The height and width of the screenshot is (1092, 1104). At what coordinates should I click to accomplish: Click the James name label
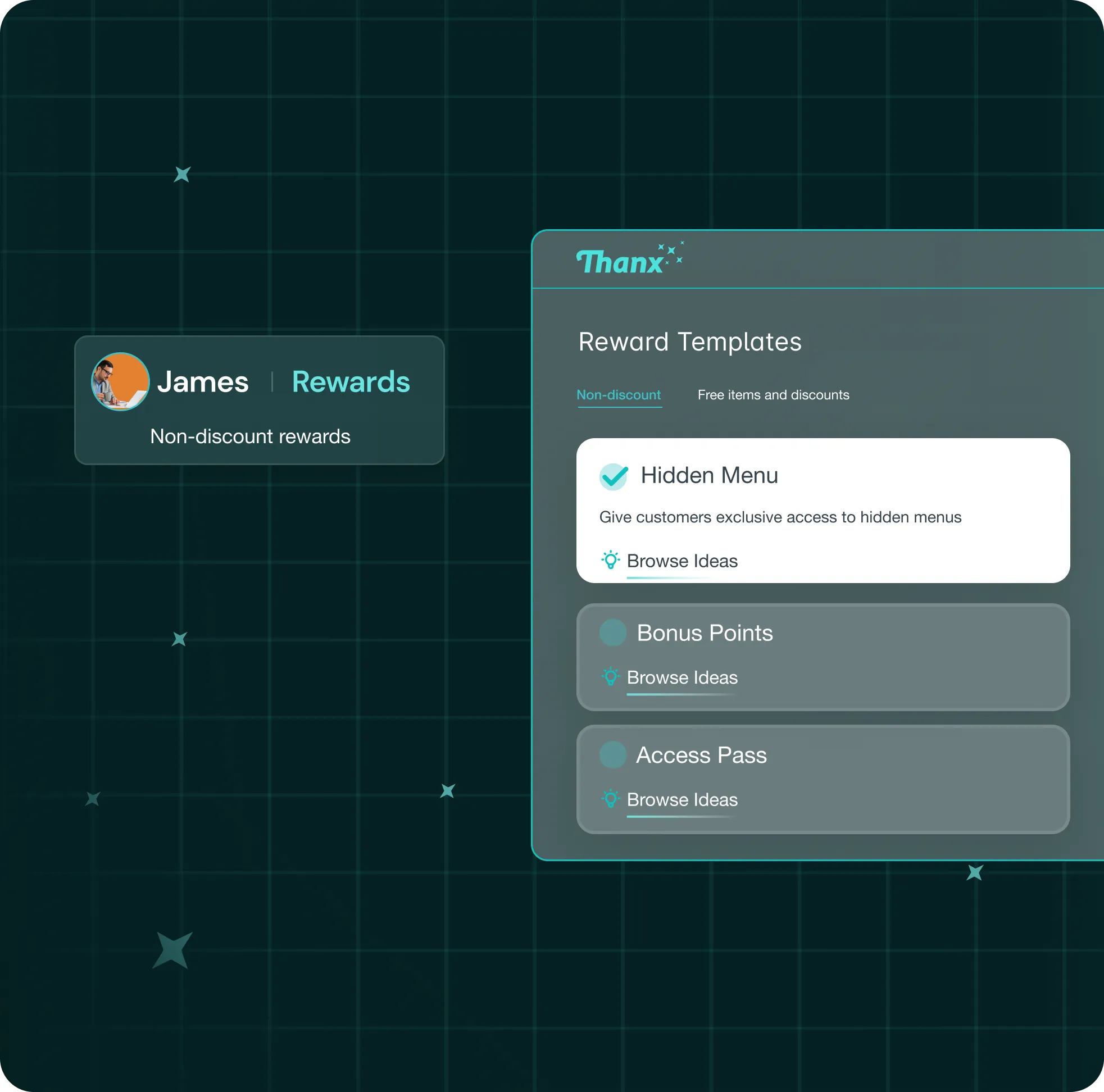[203, 382]
